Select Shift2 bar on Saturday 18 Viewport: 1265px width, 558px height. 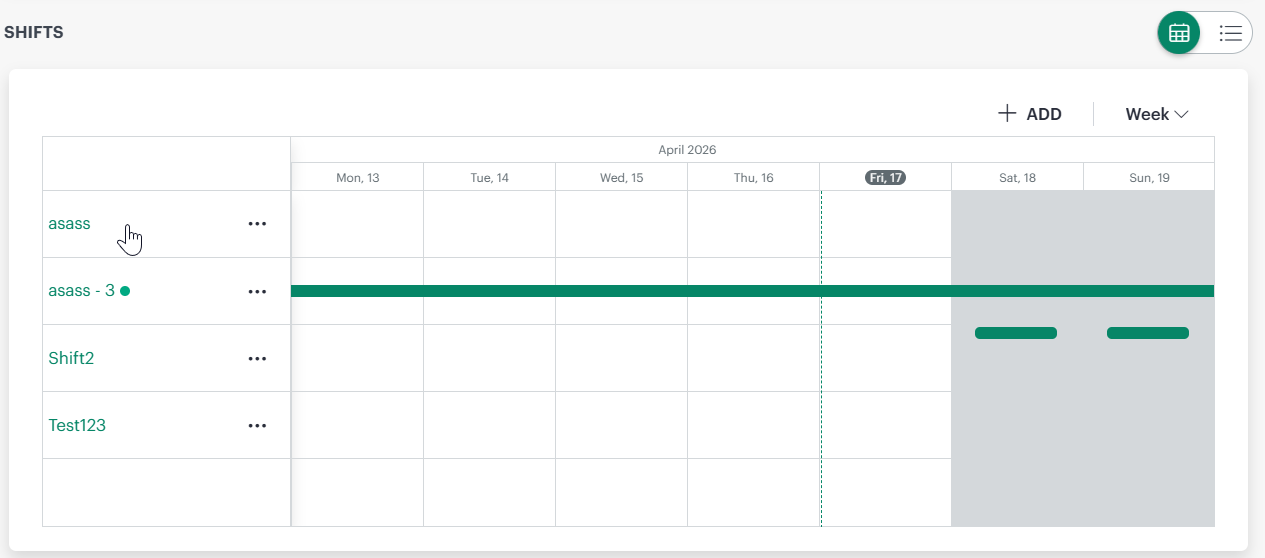(1015, 333)
